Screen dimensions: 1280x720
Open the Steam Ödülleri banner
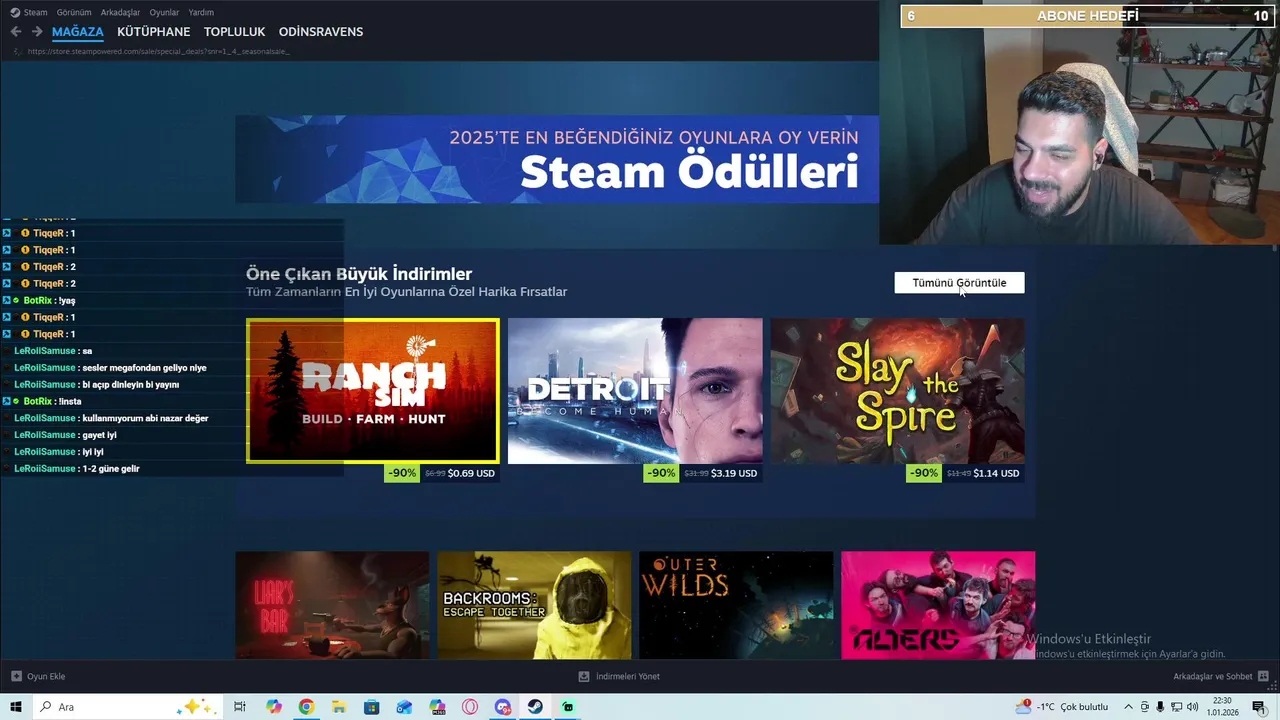pyautogui.click(x=557, y=159)
